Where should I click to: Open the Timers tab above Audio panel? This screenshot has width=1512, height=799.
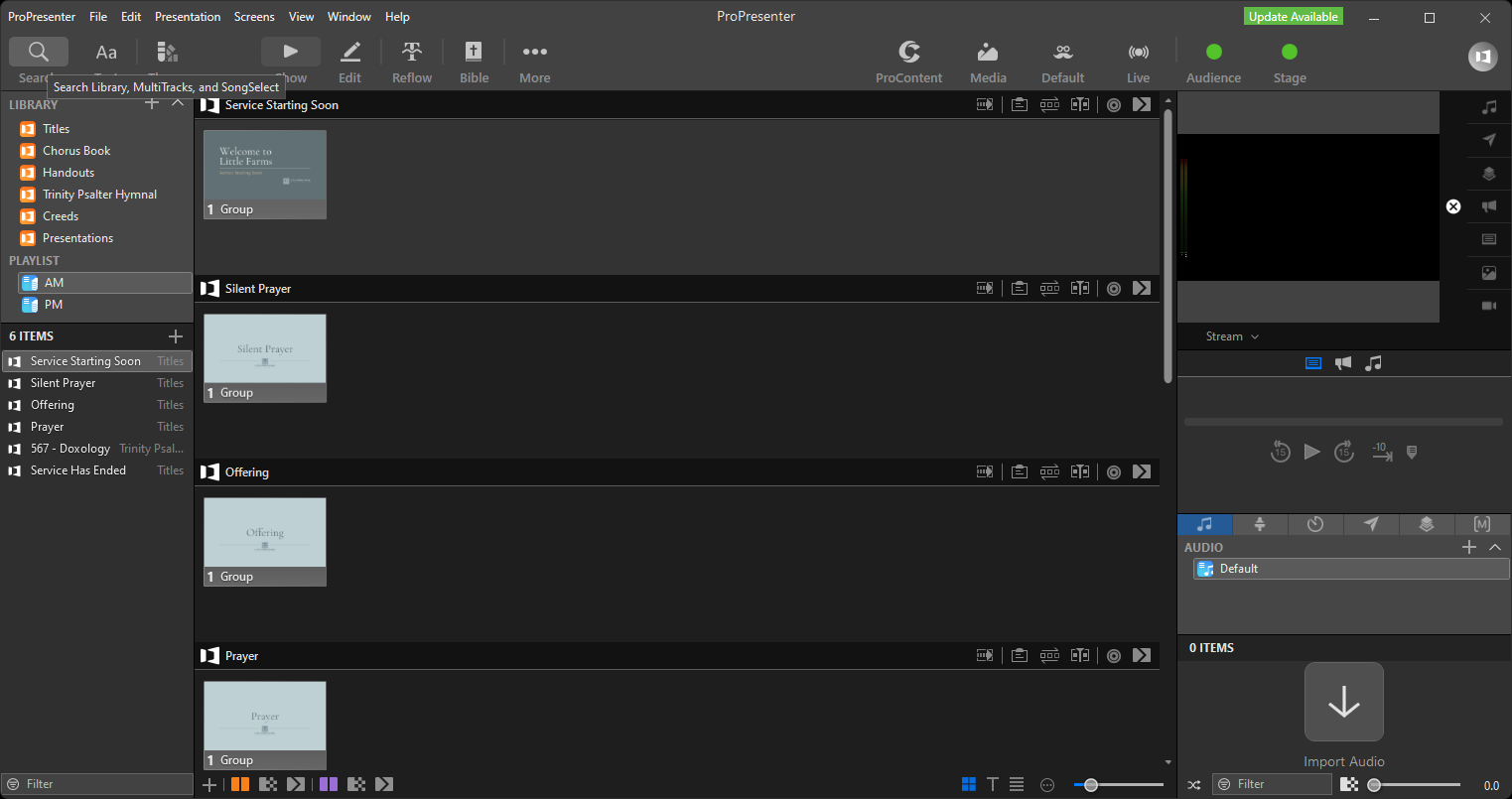point(1315,524)
